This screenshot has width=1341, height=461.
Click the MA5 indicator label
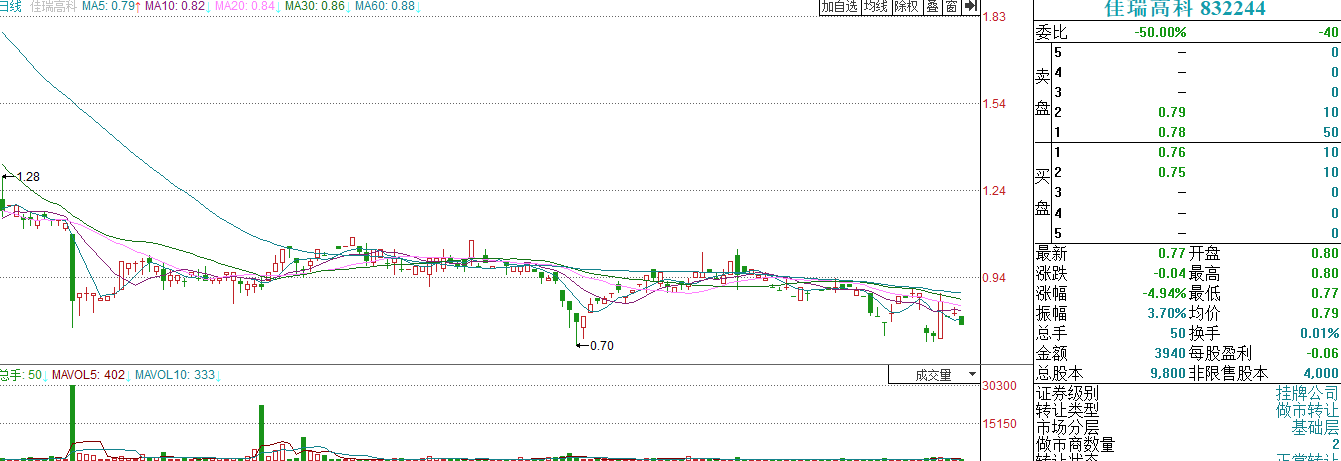[x=109, y=7]
